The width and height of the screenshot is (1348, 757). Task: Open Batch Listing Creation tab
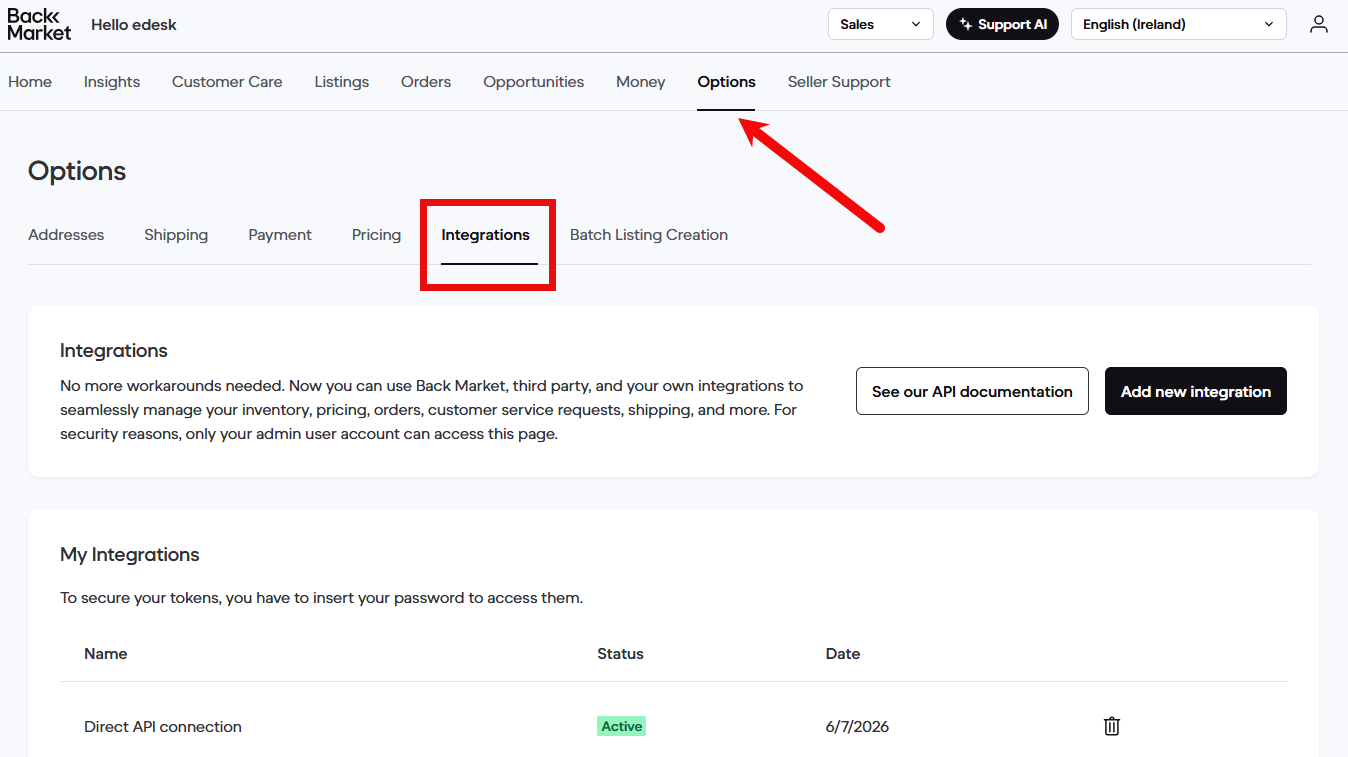[x=649, y=235]
